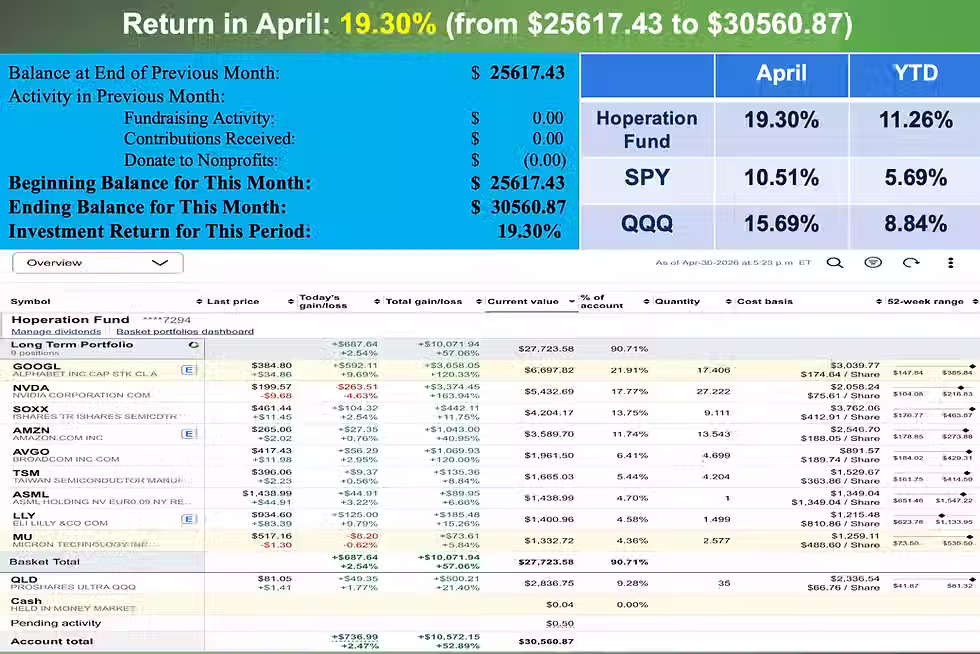Click the GOOGL 52-week range bar
This screenshot has width=980, height=654.
pos(933,370)
